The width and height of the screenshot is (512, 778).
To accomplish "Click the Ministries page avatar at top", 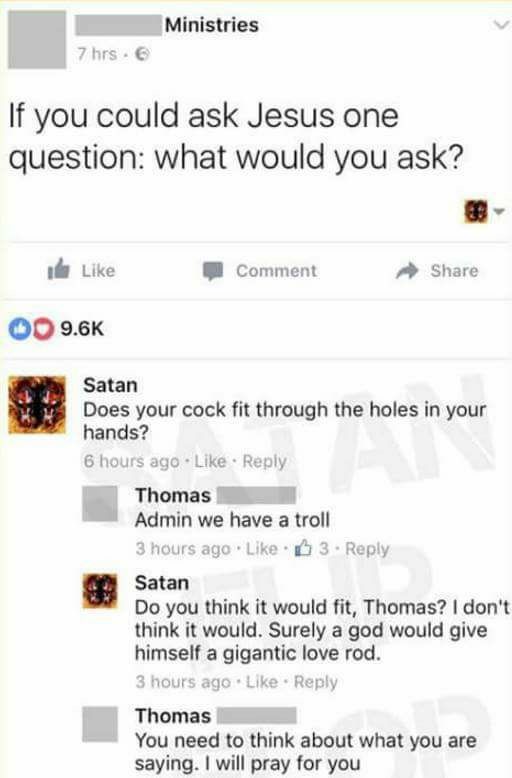I will point(37,40).
